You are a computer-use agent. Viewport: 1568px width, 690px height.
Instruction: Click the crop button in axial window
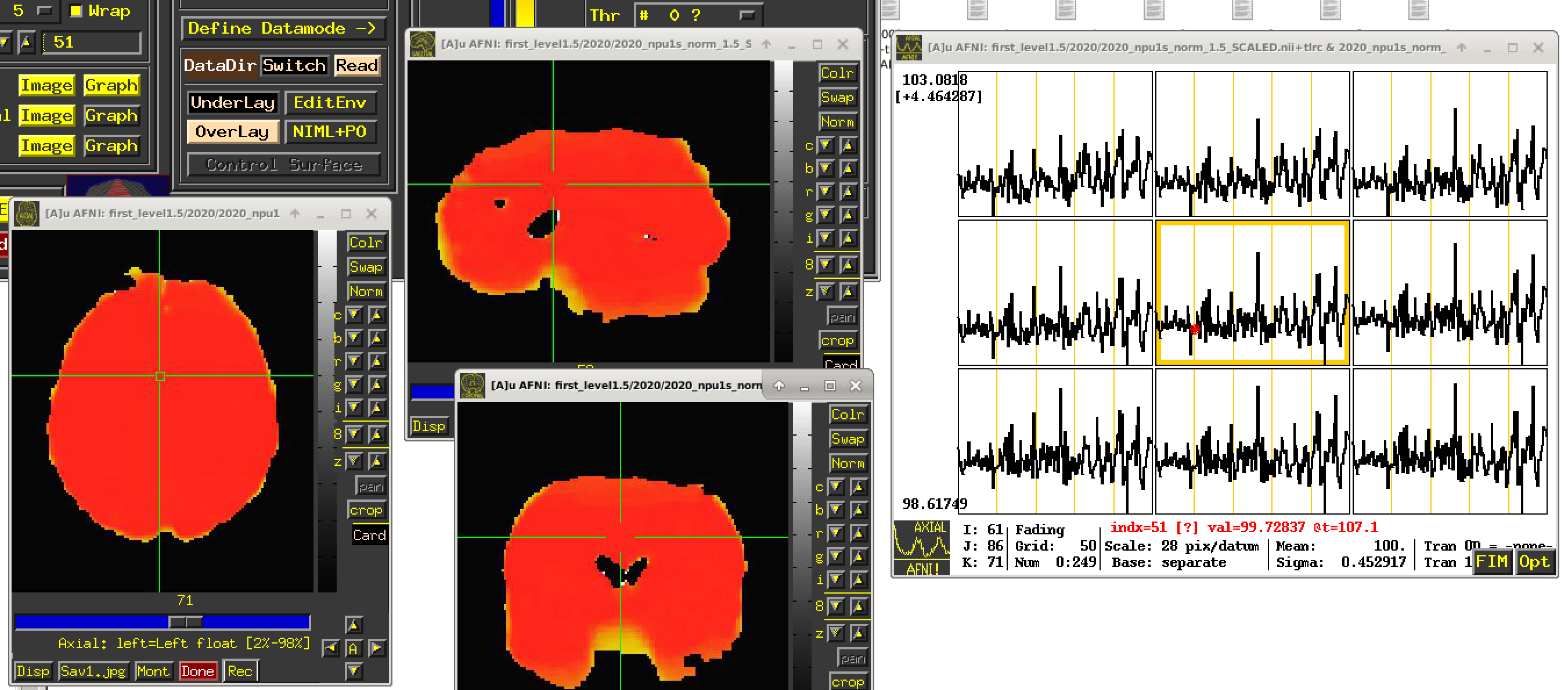[x=366, y=511]
